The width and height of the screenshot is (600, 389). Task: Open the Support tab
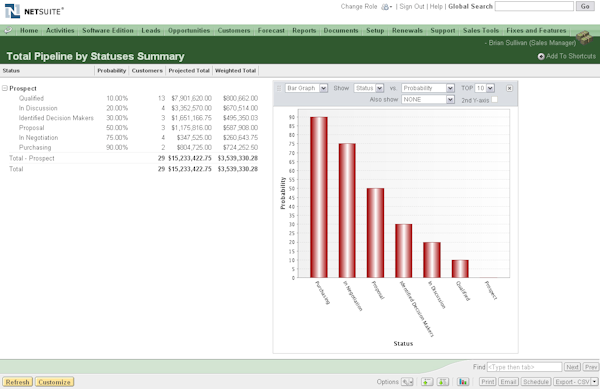443,30
